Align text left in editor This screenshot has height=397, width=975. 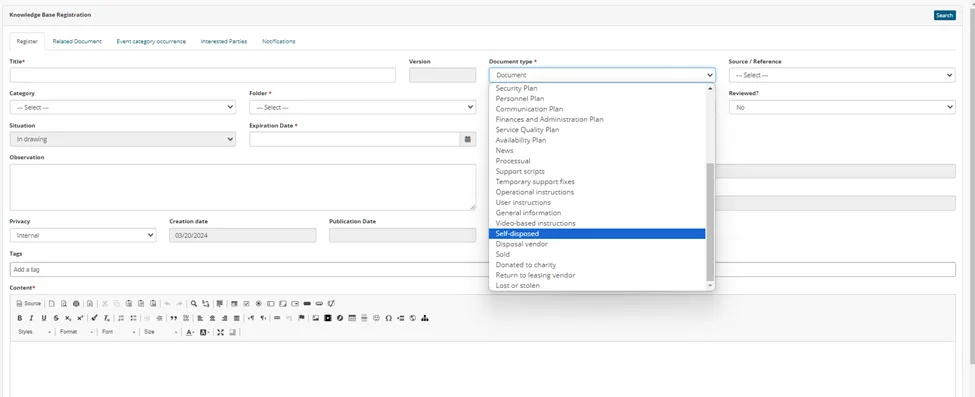point(200,318)
